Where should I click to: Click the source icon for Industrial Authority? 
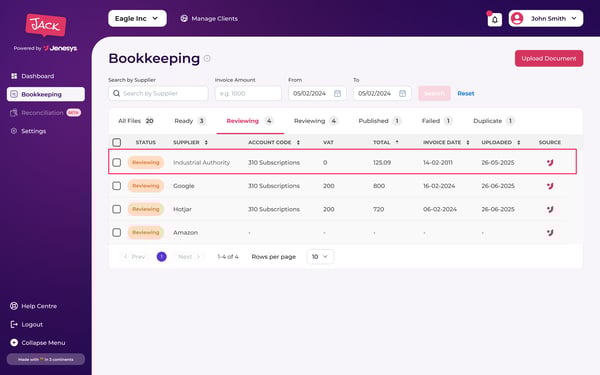click(x=550, y=163)
